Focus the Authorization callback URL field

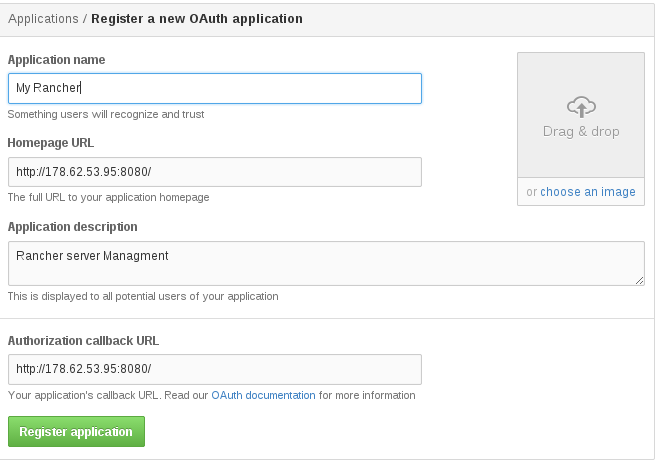[x=214, y=369]
